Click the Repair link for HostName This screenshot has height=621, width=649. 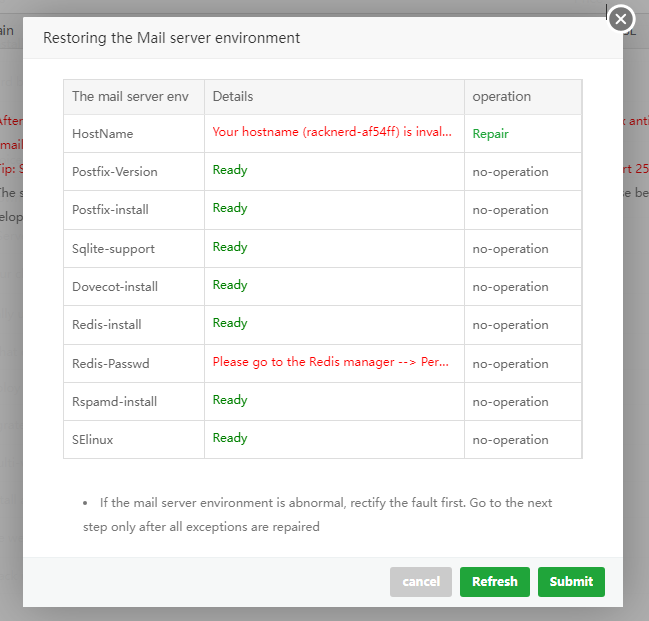point(490,133)
